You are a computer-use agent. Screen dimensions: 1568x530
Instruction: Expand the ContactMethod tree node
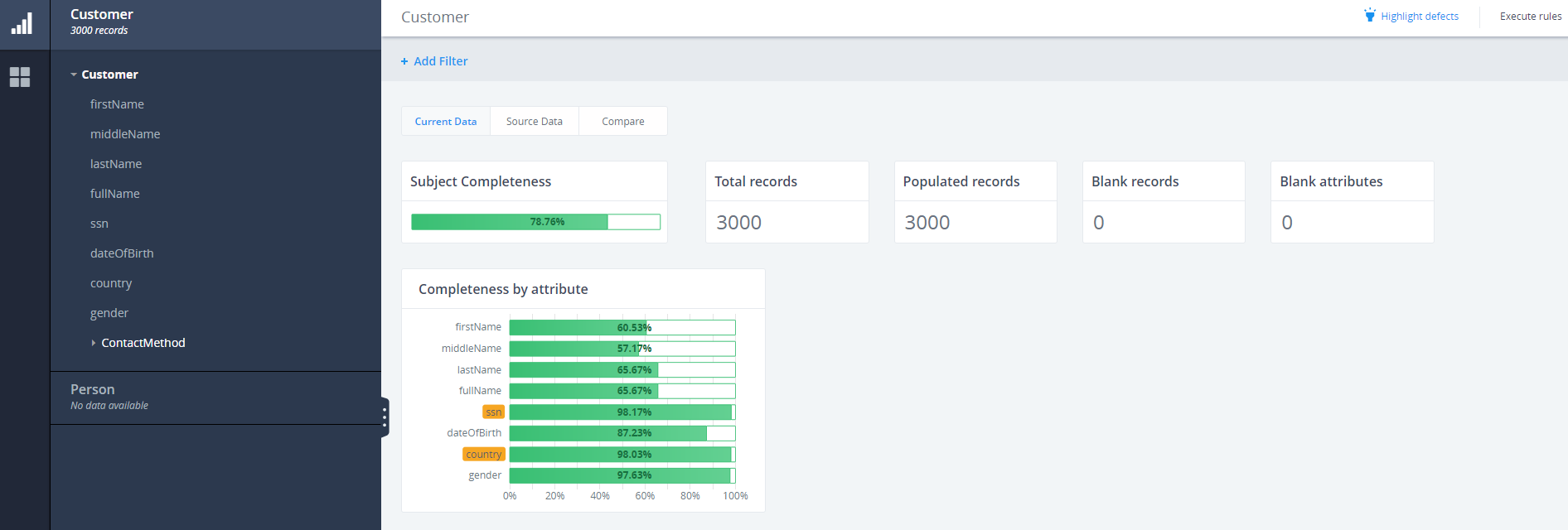coord(94,343)
